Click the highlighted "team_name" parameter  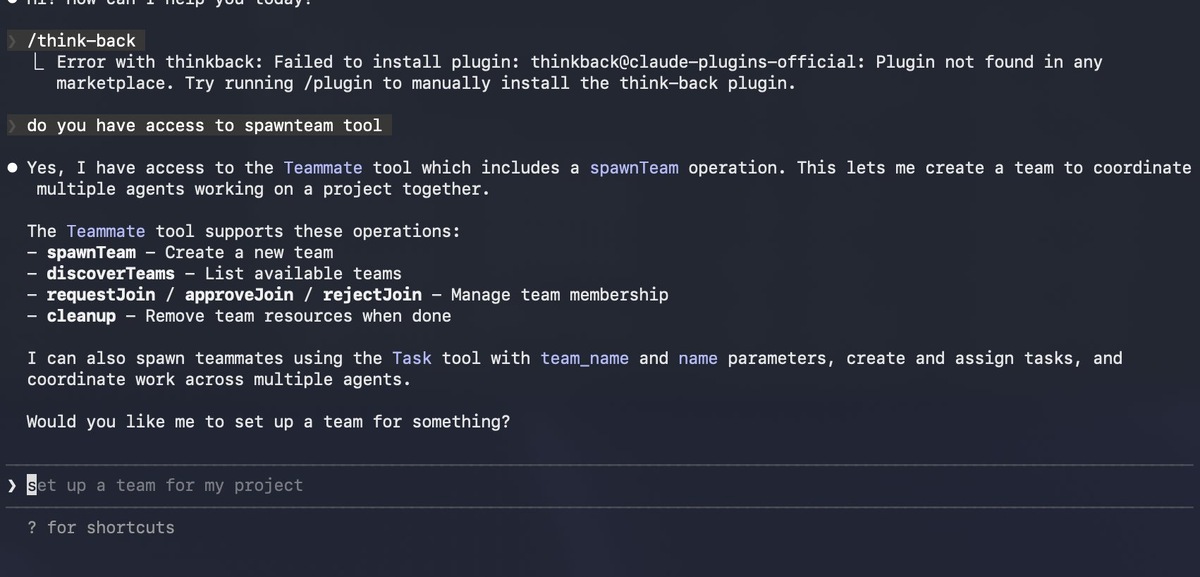pyautogui.click(x=585, y=358)
